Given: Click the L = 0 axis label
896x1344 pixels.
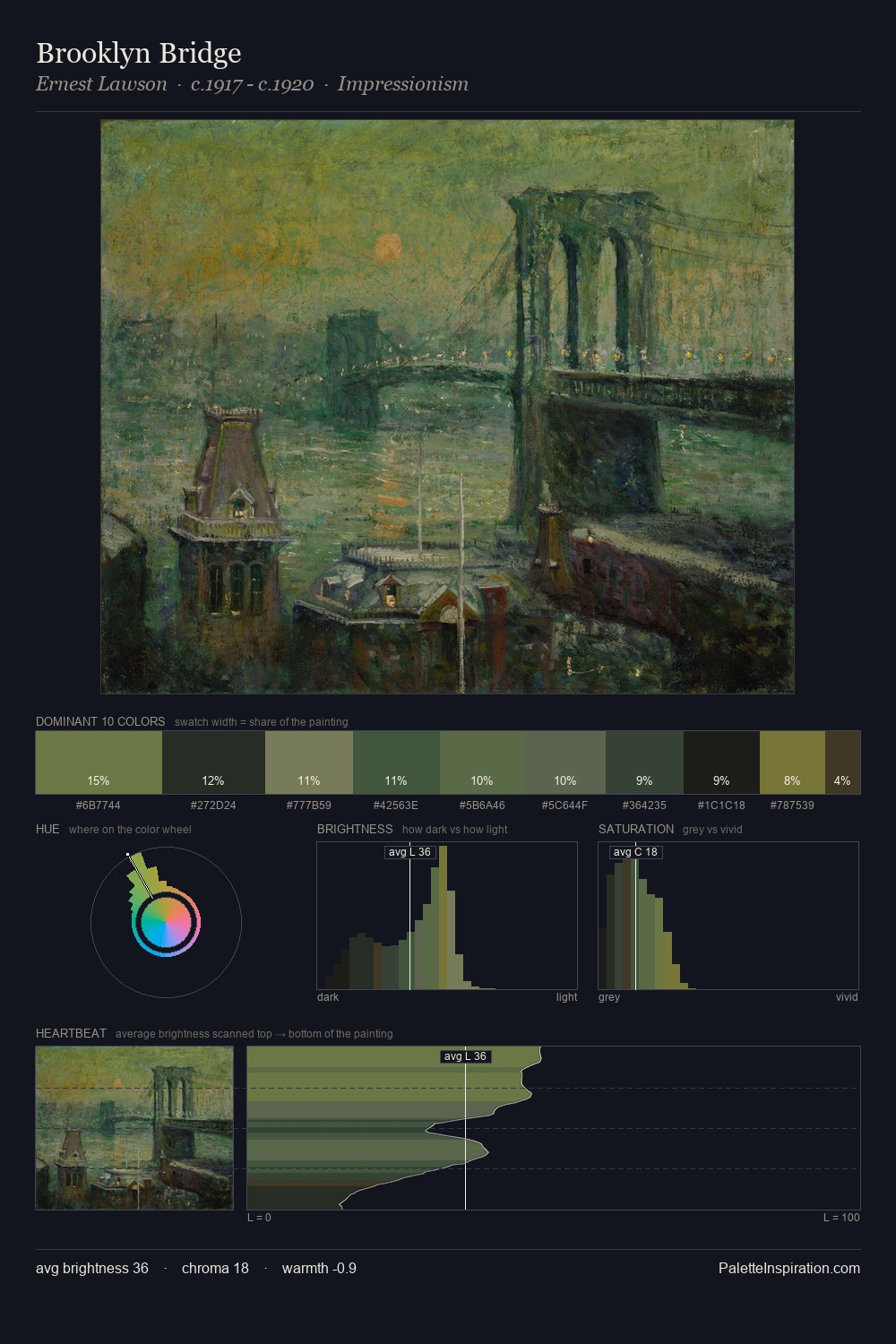Looking at the screenshot, I should point(259,1218).
